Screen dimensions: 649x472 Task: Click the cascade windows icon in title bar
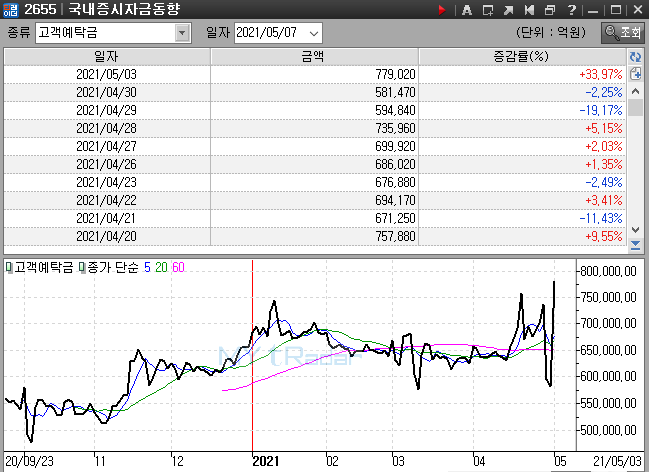click(550, 10)
